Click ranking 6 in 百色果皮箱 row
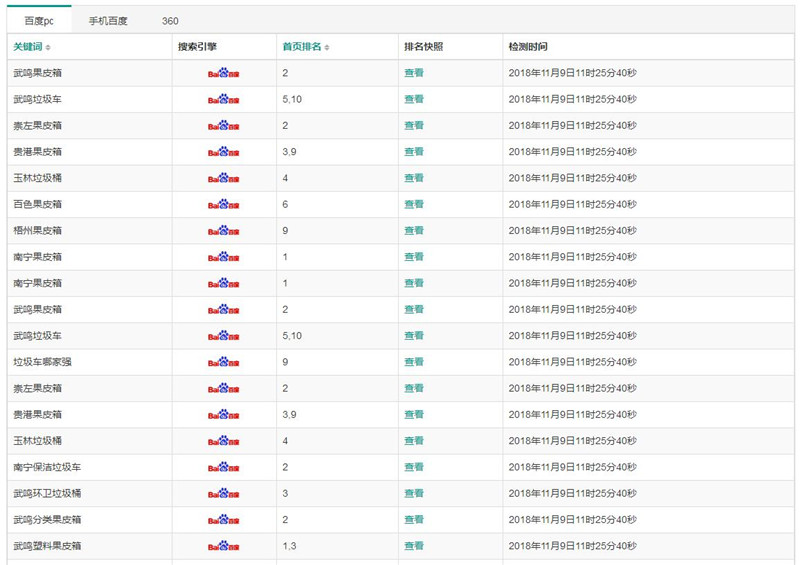Screen dimensions: 800x565 [x=285, y=204]
